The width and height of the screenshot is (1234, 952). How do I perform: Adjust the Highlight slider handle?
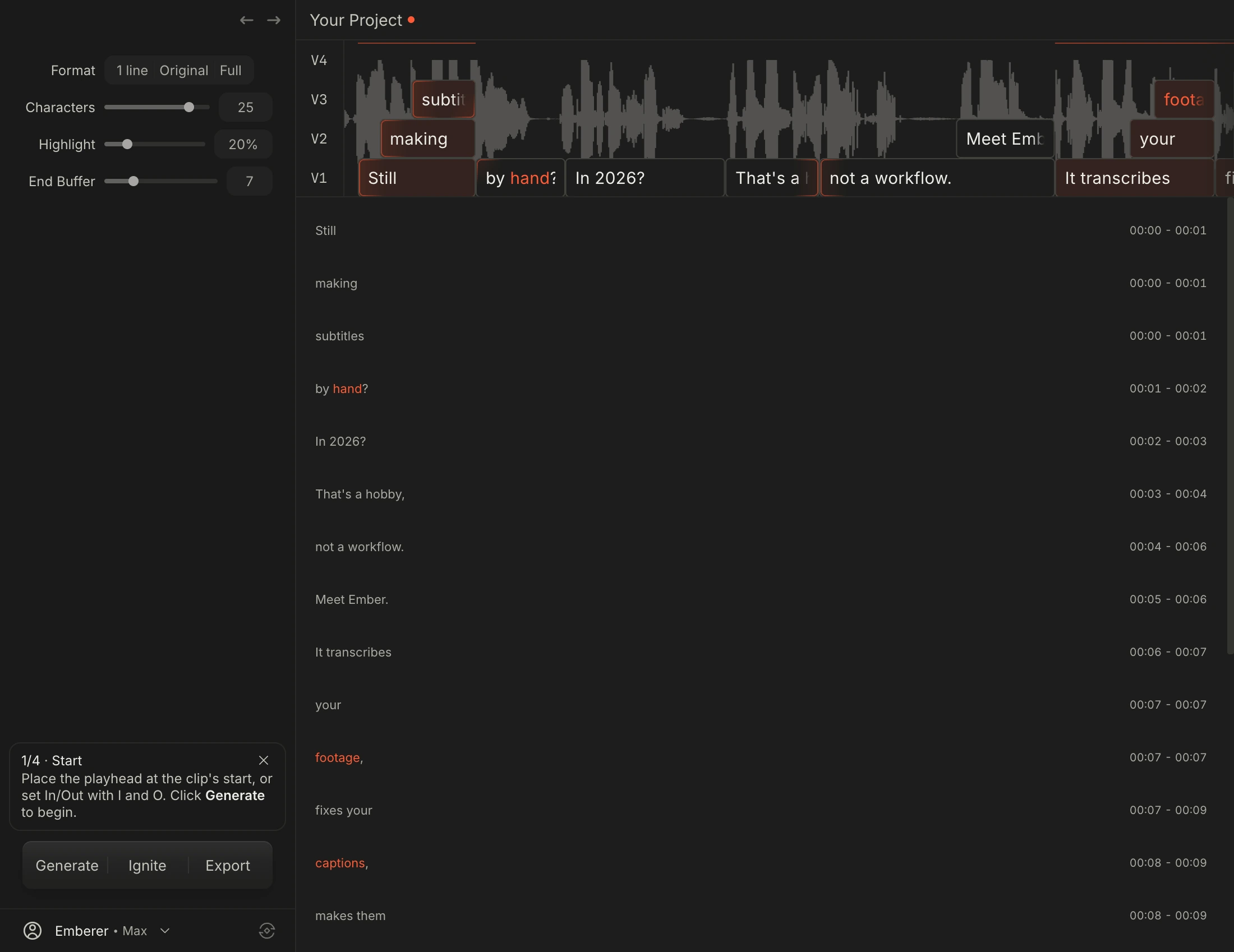127,145
